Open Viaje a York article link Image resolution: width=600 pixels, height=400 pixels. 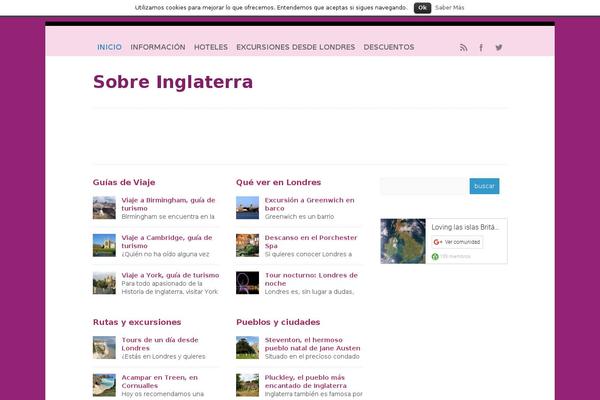tap(170, 275)
